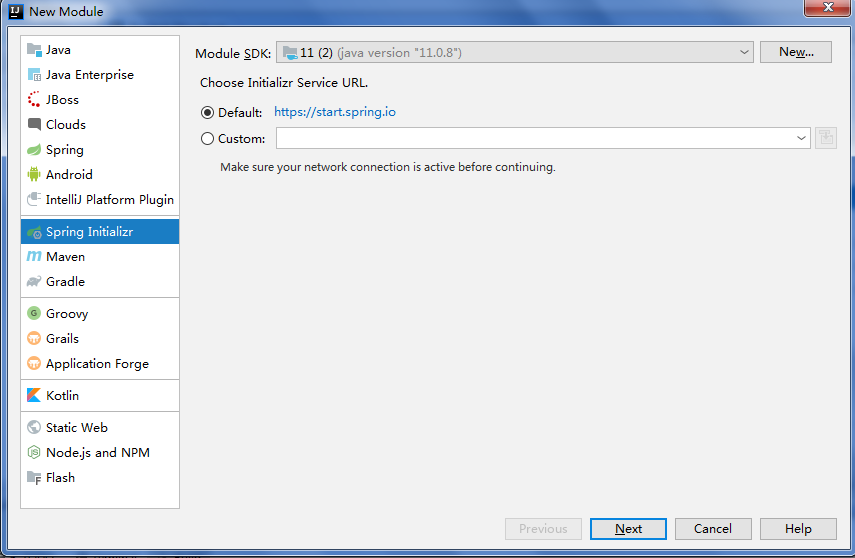Click the disabled icon beside Custom field
The image size is (855, 558).
[x=826, y=138]
